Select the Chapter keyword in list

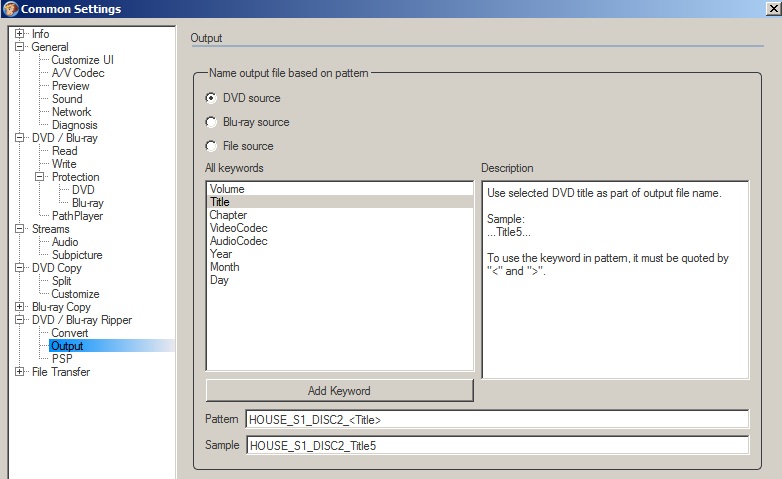tap(228, 215)
